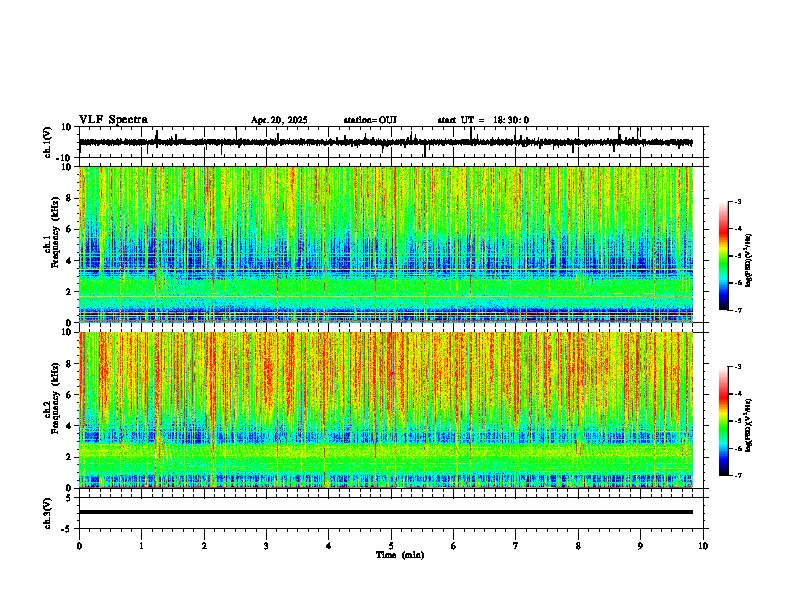Select the date text 'Apr. 20, 2025'
Image resolution: width=792 pixels, height=612 pixels.
click(x=279, y=120)
